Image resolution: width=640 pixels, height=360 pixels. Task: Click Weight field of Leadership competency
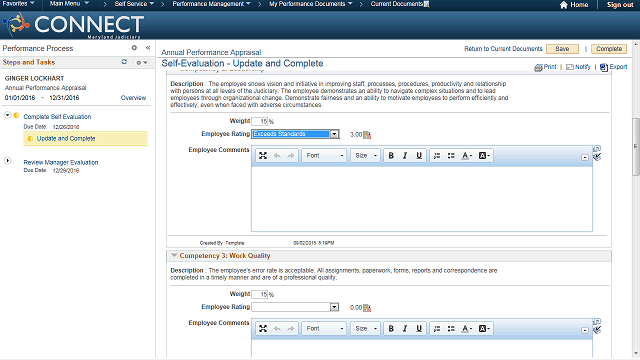coord(260,122)
